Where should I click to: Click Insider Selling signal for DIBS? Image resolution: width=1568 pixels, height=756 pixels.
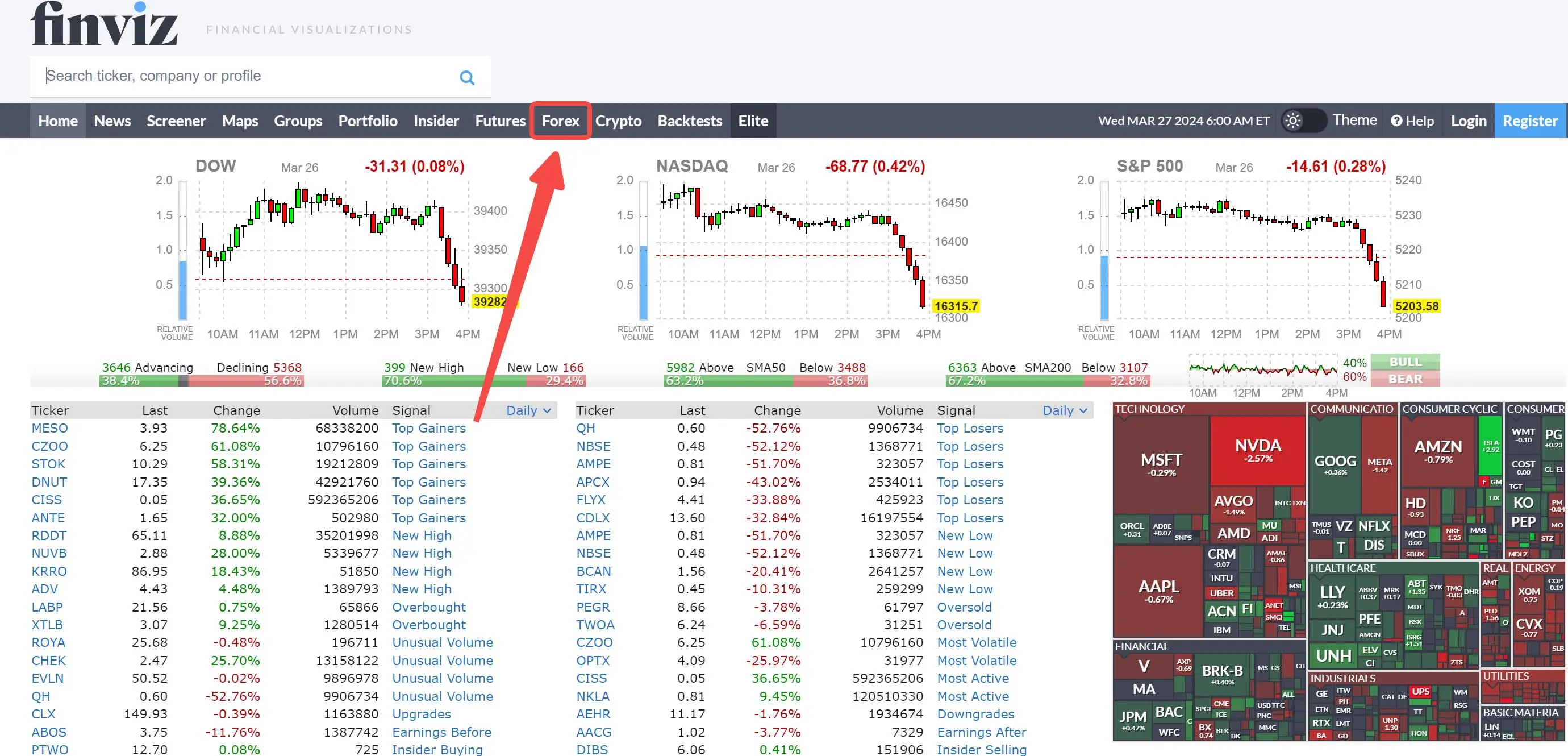point(981,750)
